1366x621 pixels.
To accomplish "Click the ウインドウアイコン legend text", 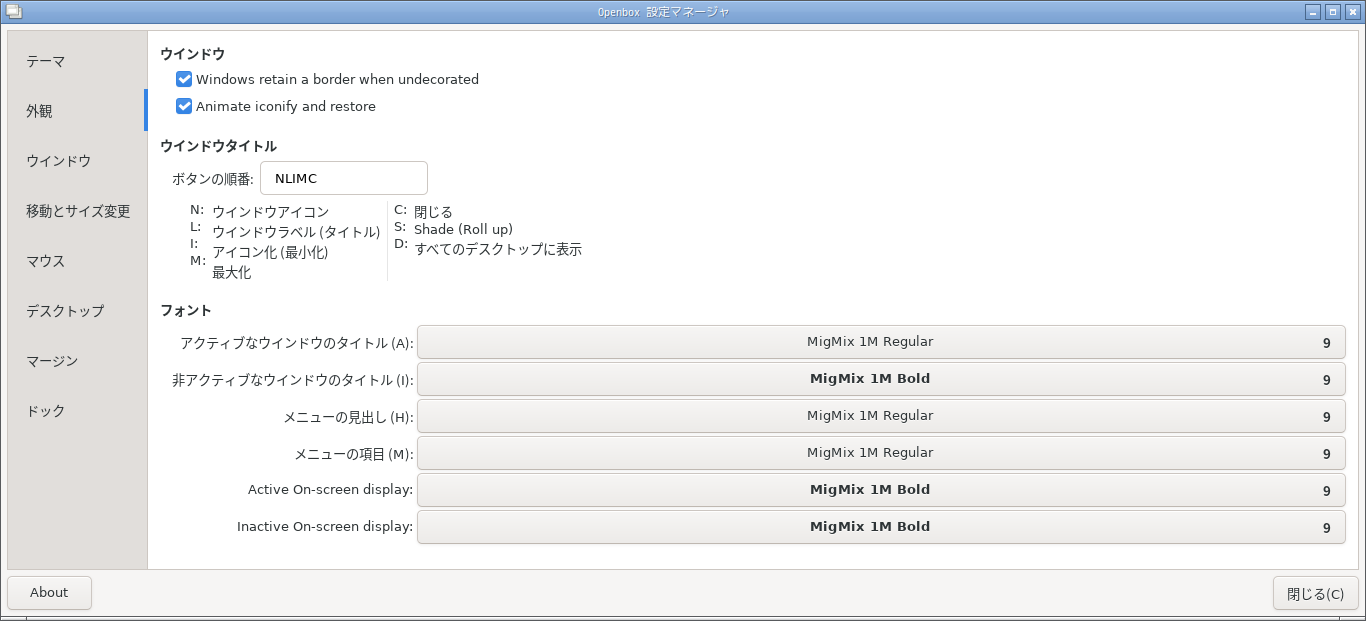I will 270,212.
